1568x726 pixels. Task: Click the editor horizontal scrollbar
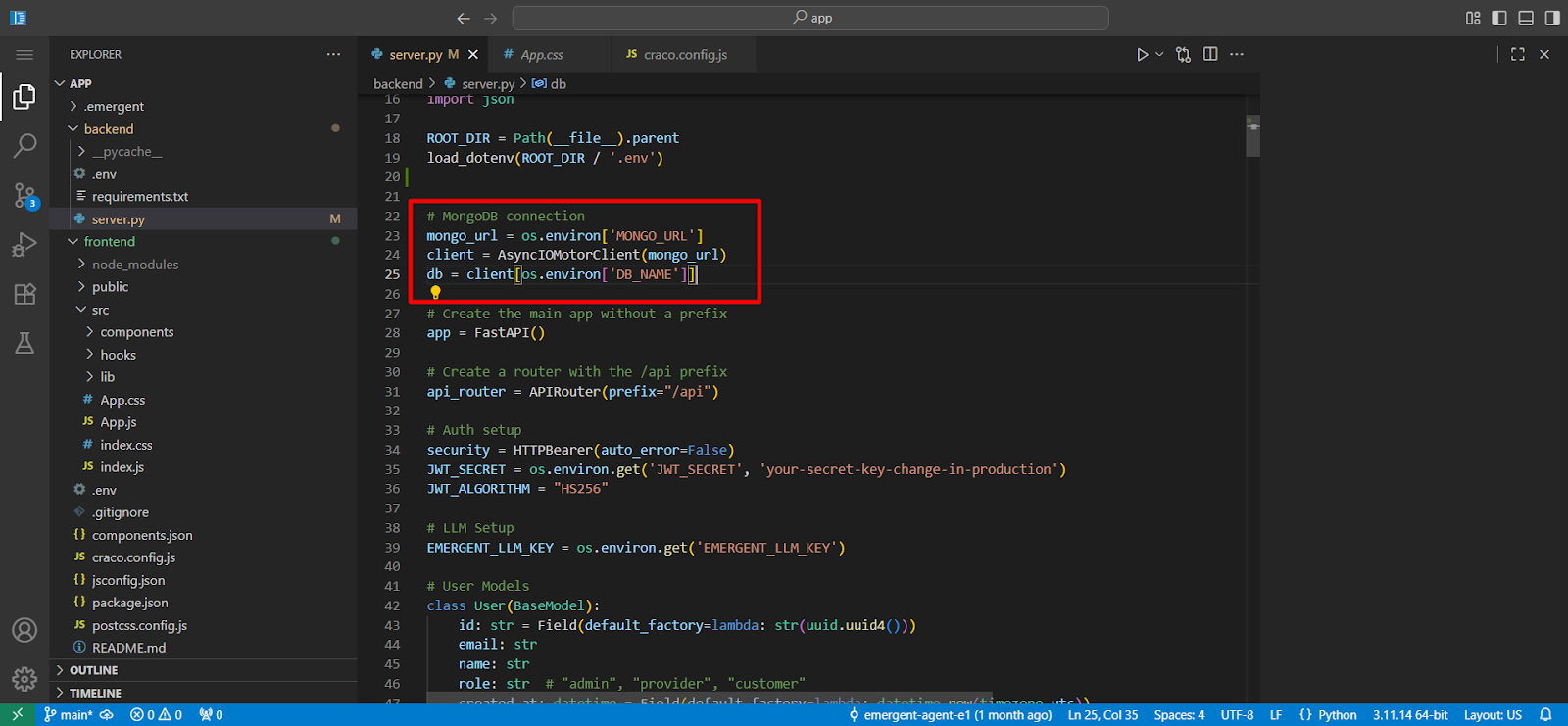(x=710, y=699)
